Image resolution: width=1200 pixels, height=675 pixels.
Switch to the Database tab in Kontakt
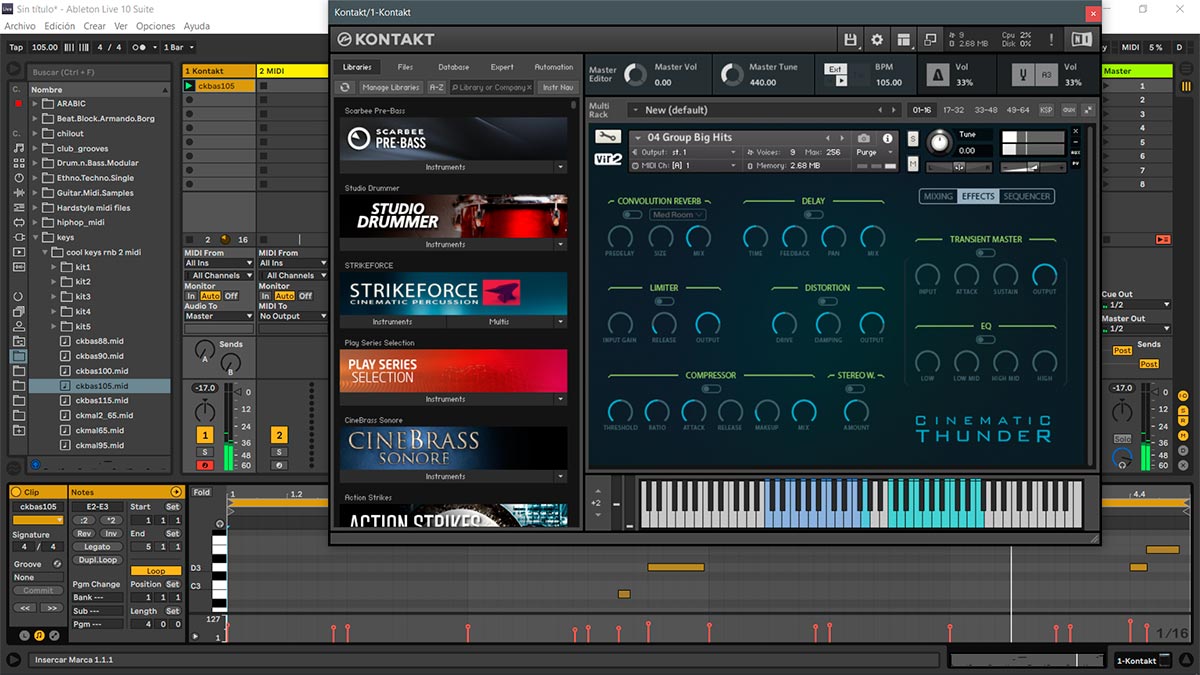click(453, 67)
